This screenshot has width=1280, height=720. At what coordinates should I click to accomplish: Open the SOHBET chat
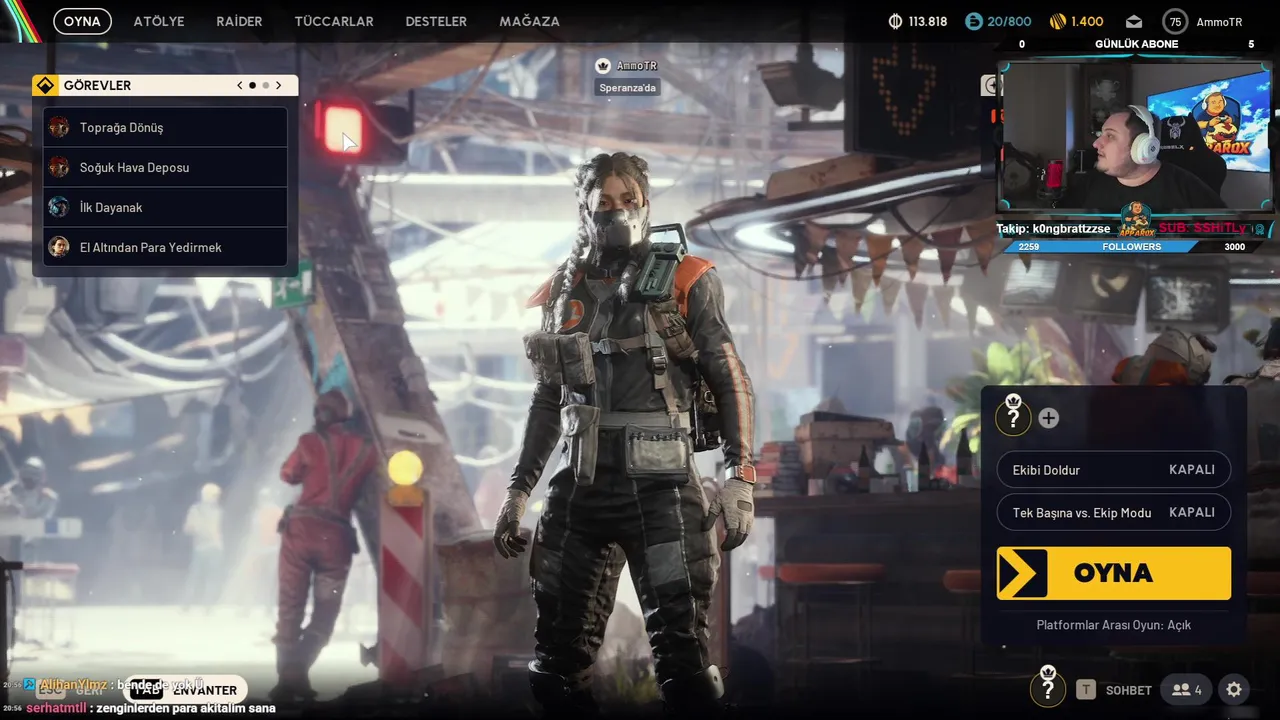coord(1129,690)
